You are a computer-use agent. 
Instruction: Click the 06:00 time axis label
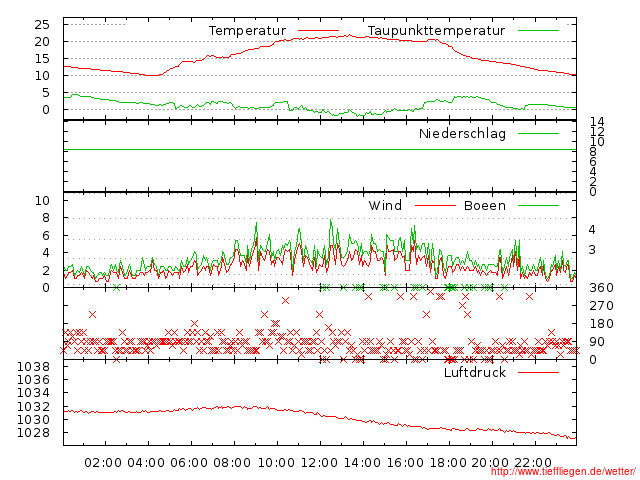coord(189,463)
